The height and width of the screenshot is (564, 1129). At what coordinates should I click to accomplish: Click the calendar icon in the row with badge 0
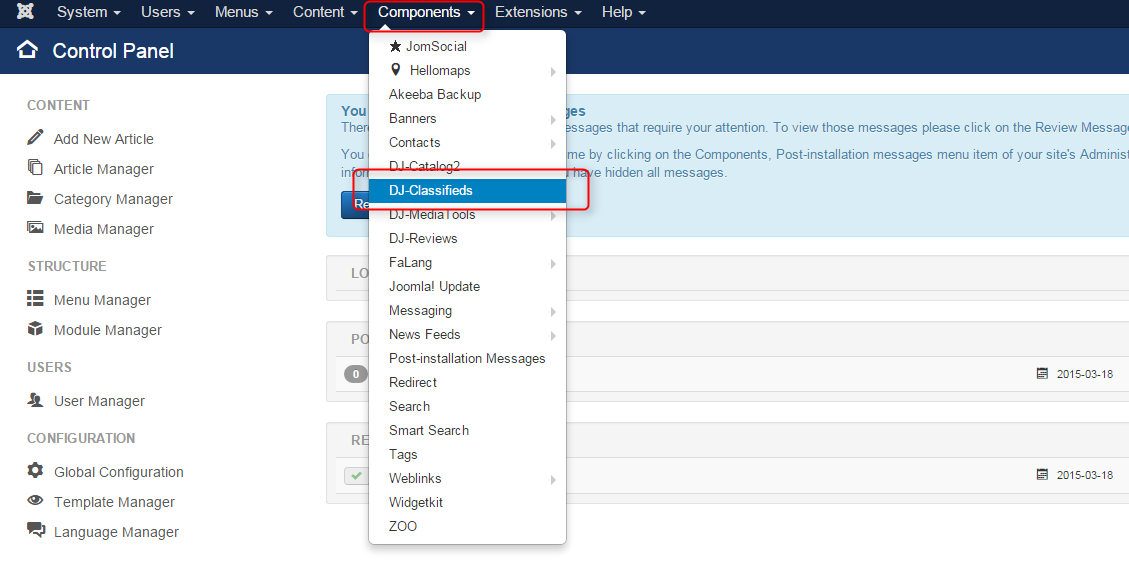(1042, 373)
